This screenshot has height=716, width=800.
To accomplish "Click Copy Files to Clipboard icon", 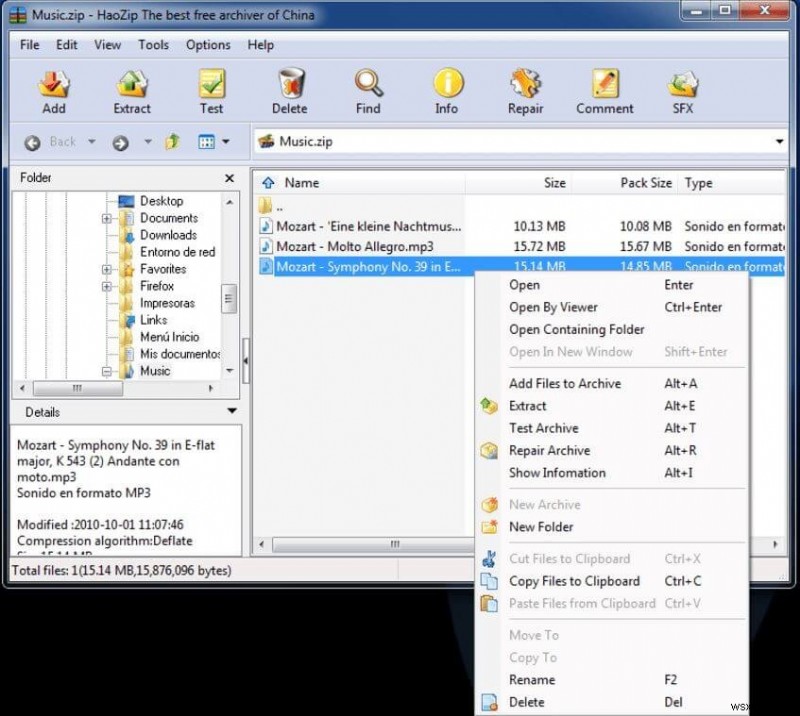I will (489, 581).
